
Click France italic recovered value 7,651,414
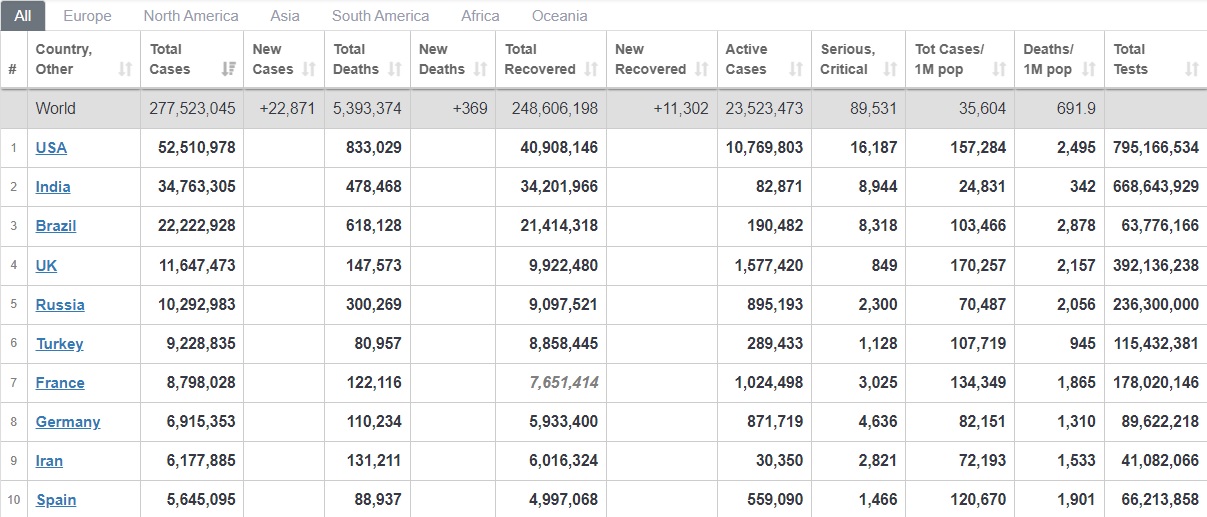click(564, 383)
